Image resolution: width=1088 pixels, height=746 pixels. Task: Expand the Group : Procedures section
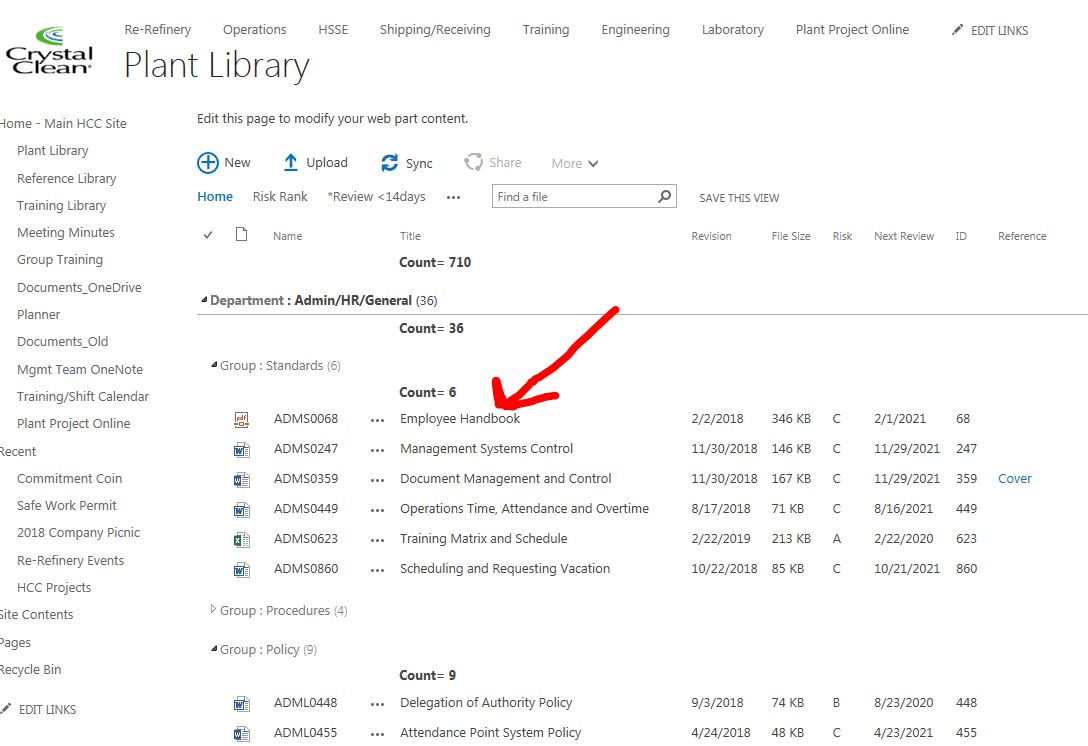(x=213, y=610)
